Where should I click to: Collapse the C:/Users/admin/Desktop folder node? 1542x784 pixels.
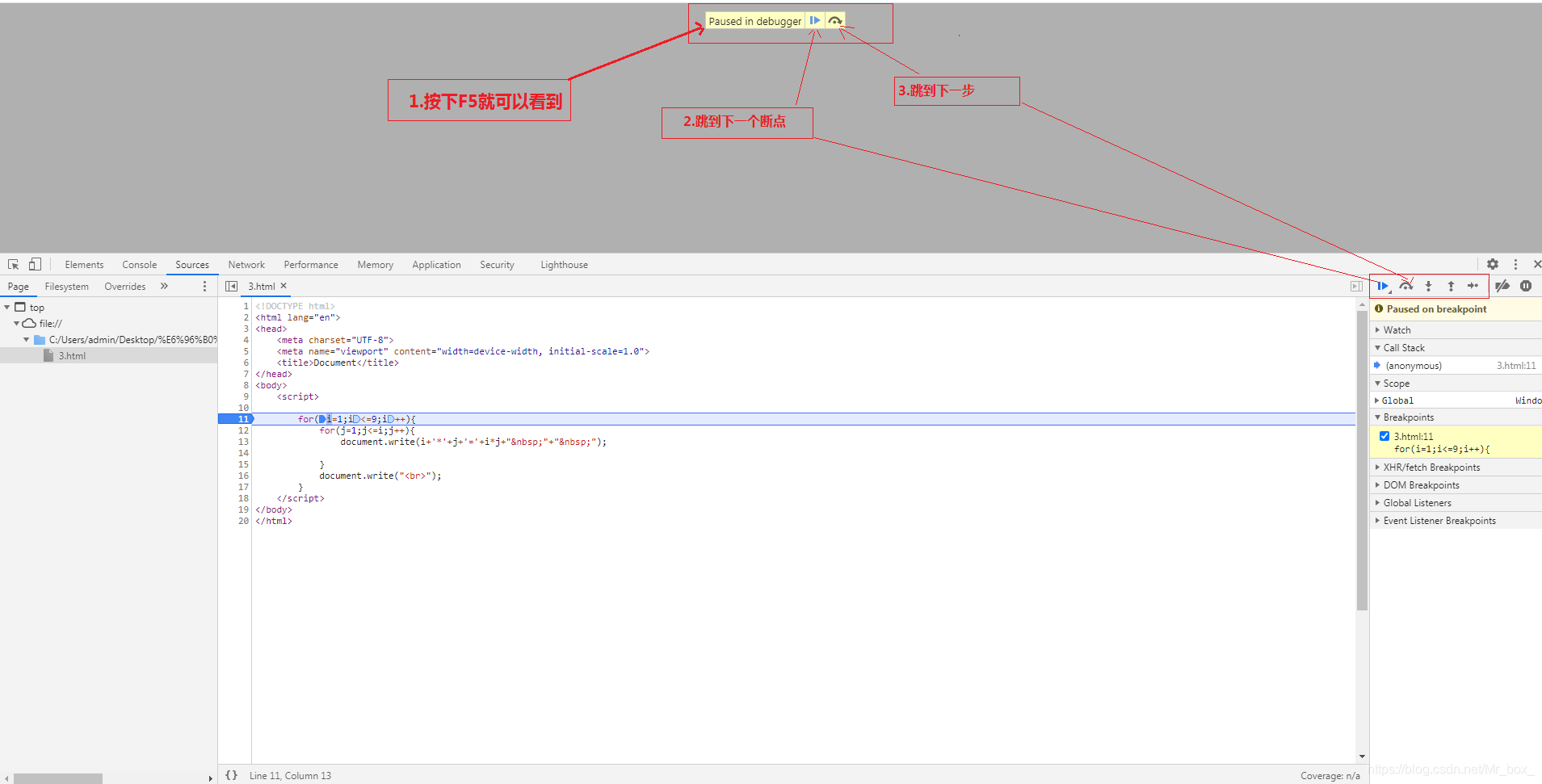point(26,340)
